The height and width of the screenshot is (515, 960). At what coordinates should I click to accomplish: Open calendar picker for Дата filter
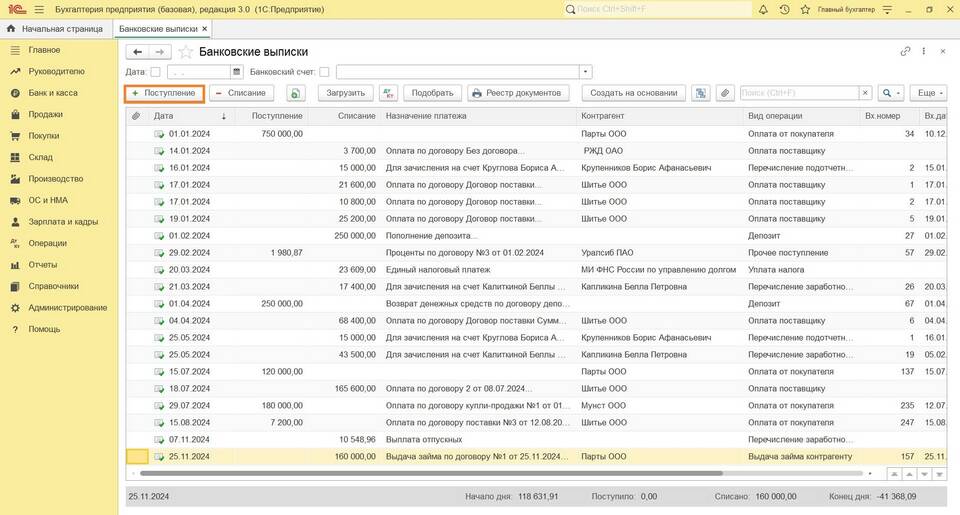point(237,72)
